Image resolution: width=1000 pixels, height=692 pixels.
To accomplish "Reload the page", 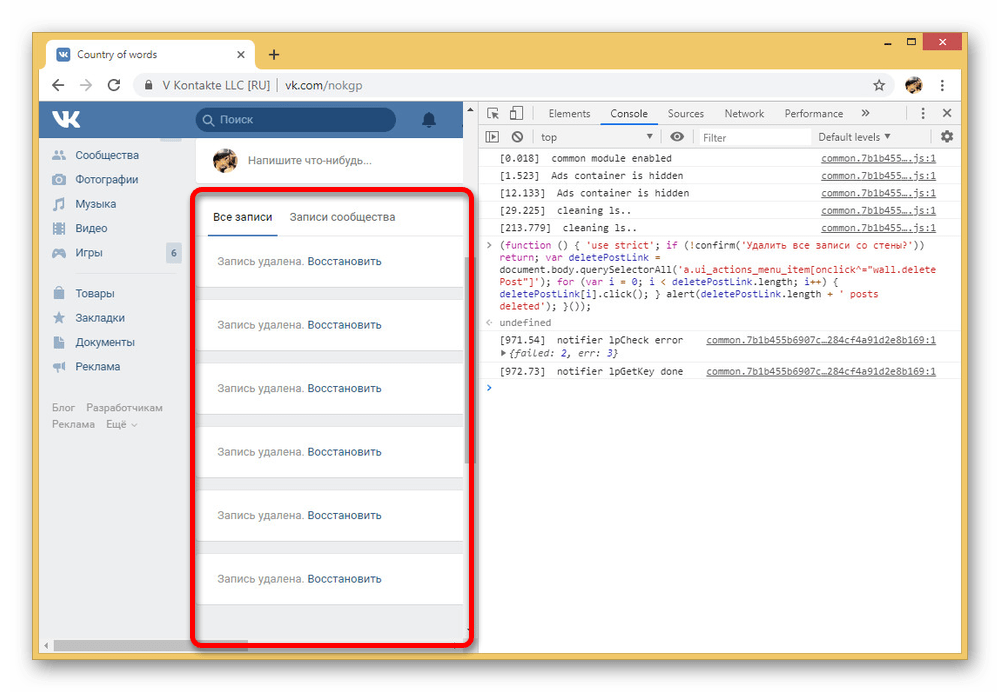I will (114, 85).
